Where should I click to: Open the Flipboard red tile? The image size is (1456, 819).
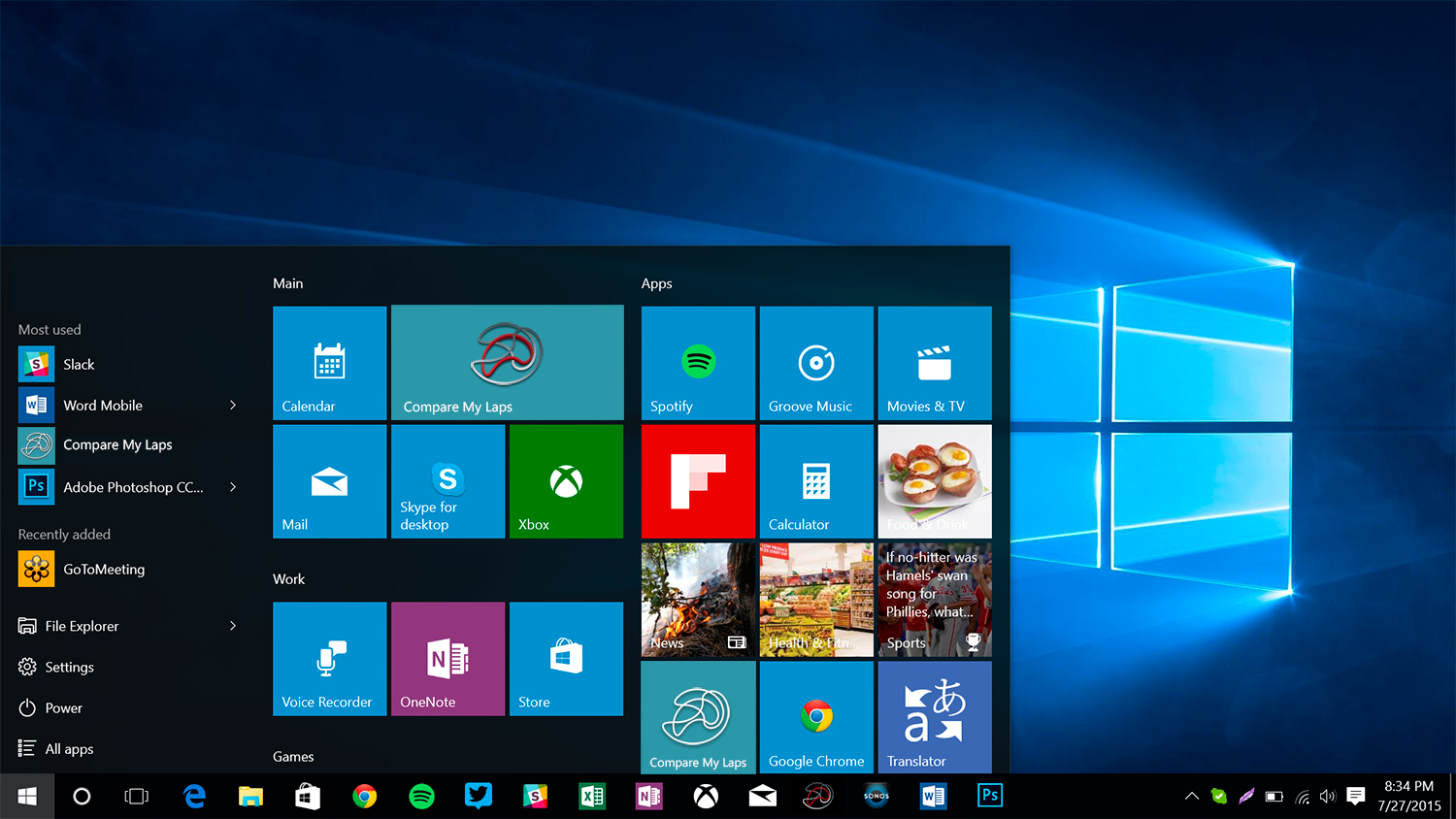698,481
